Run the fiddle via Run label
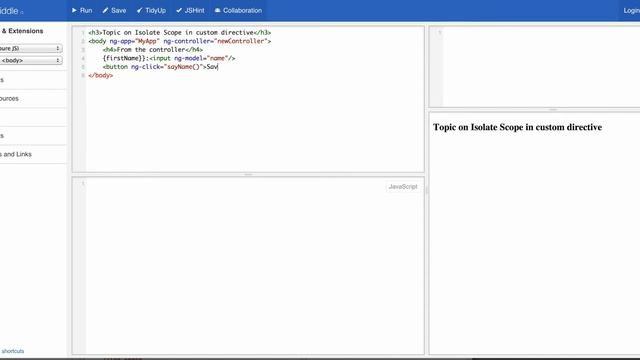This screenshot has width=640, height=360. pyautogui.click(x=86, y=11)
